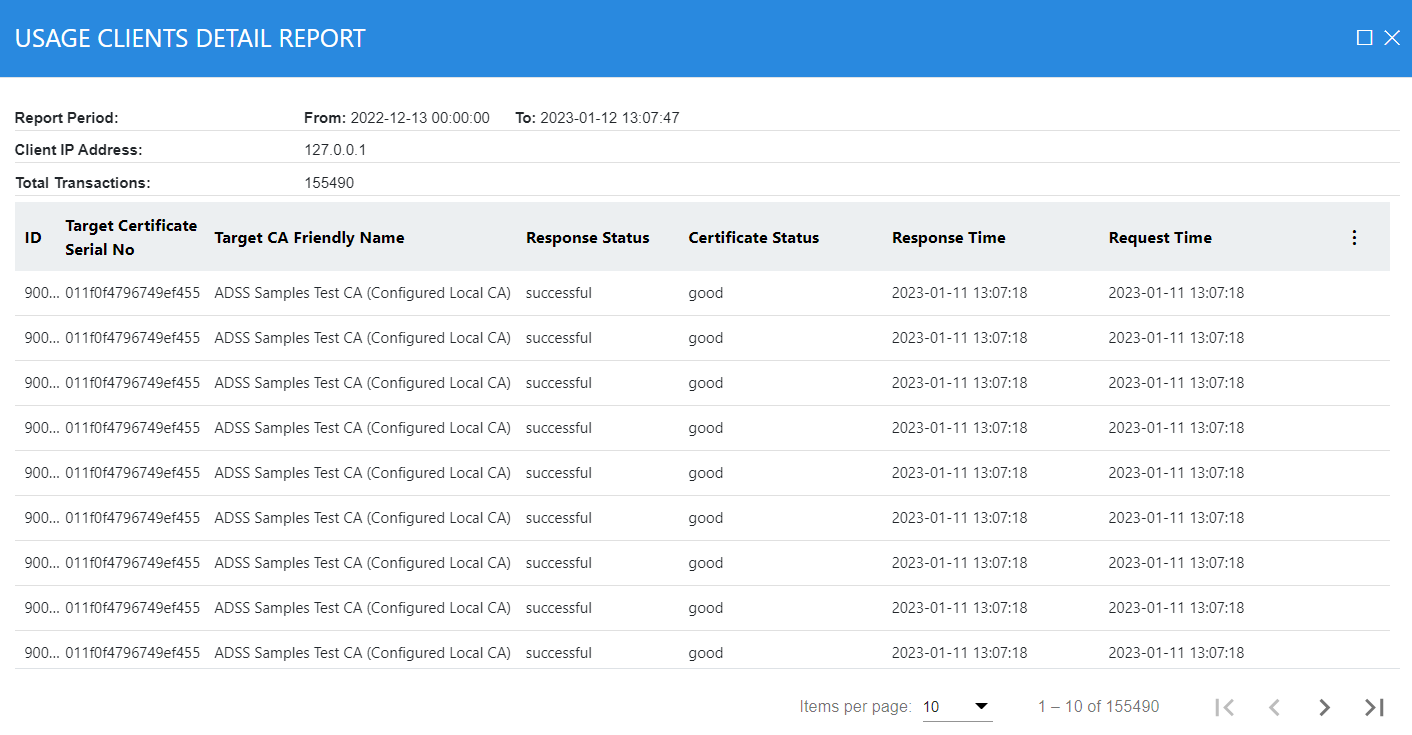
Task: Sort by the Certificate Status column
Action: click(753, 238)
